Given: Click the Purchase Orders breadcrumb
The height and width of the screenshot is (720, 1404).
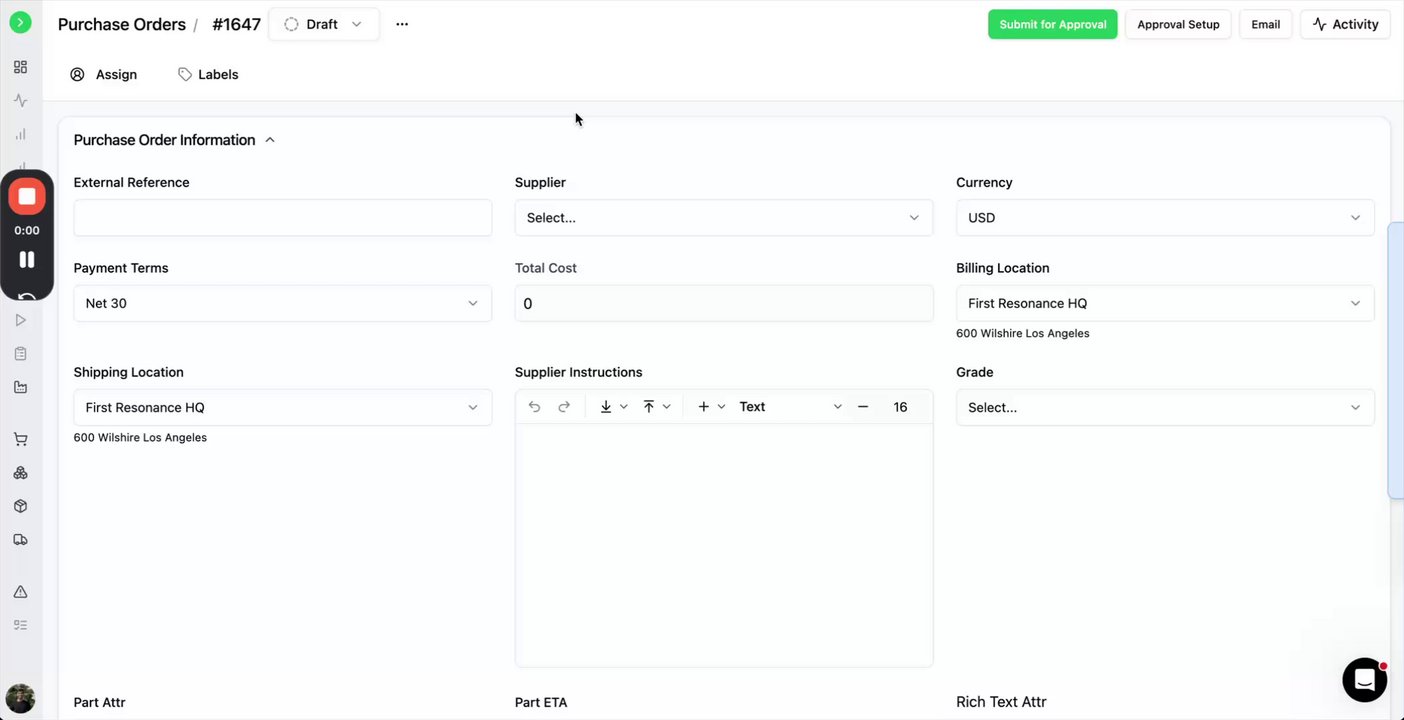Looking at the screenshot, I should tap(122, 24).
